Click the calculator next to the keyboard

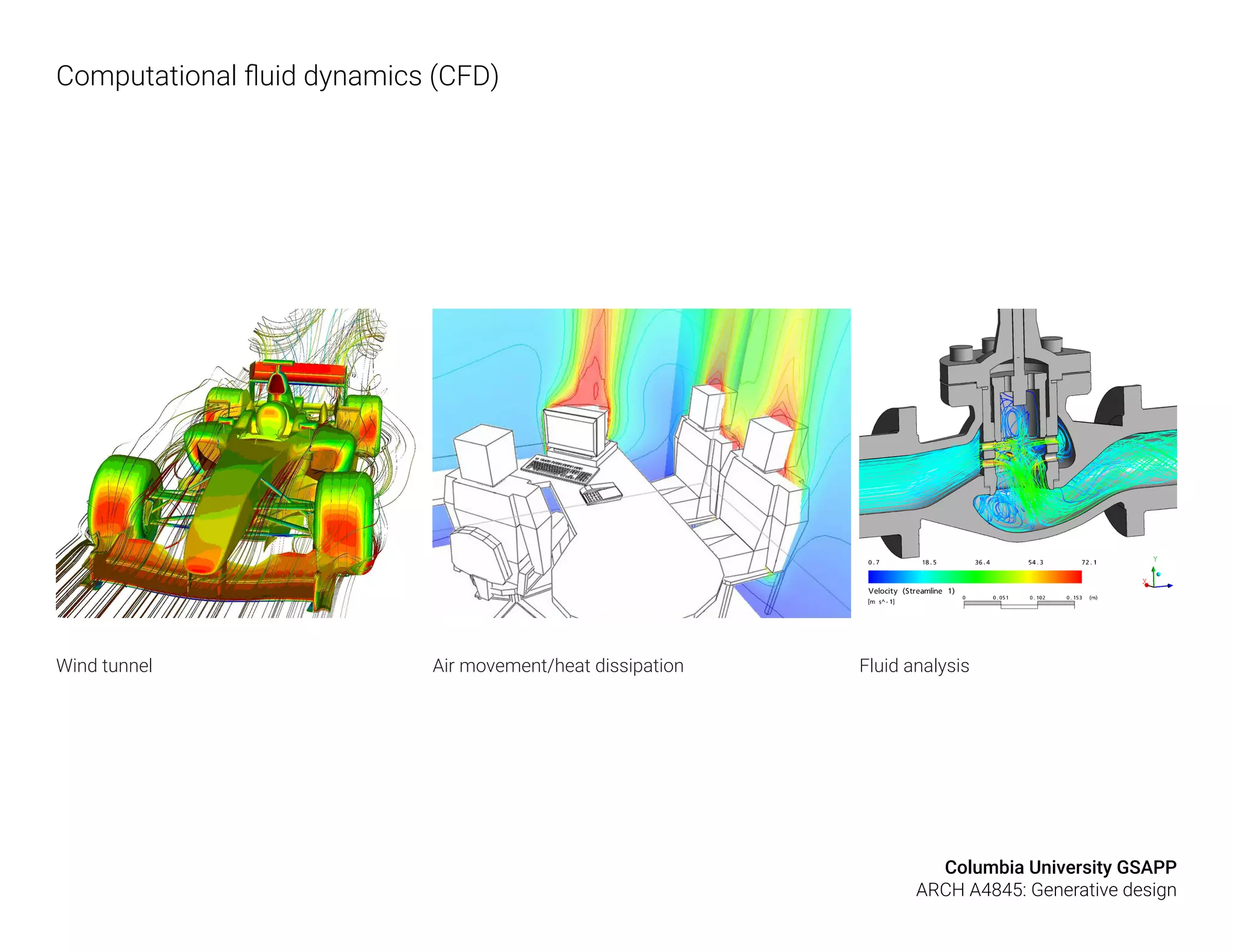point(600,493)
